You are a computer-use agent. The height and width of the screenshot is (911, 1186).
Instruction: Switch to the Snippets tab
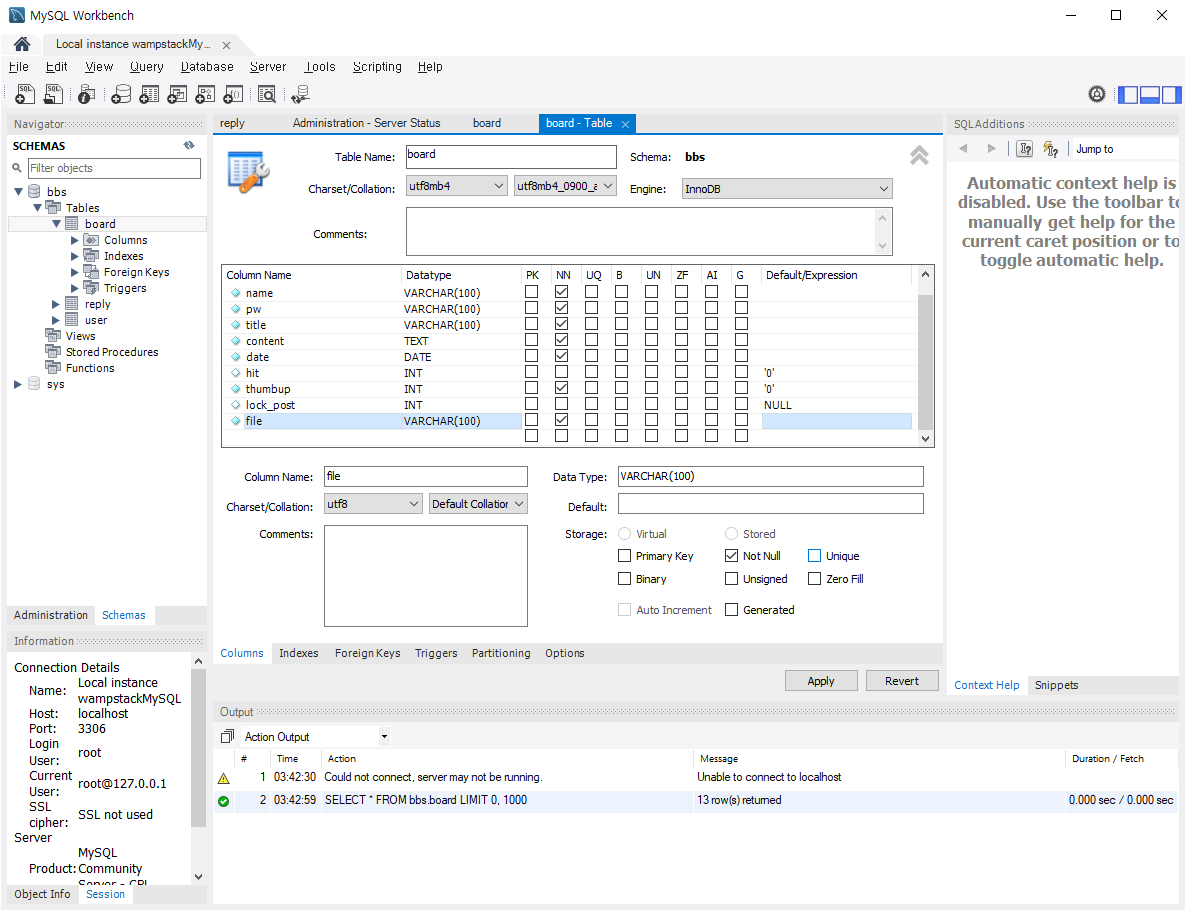(x=1057, y=685)
